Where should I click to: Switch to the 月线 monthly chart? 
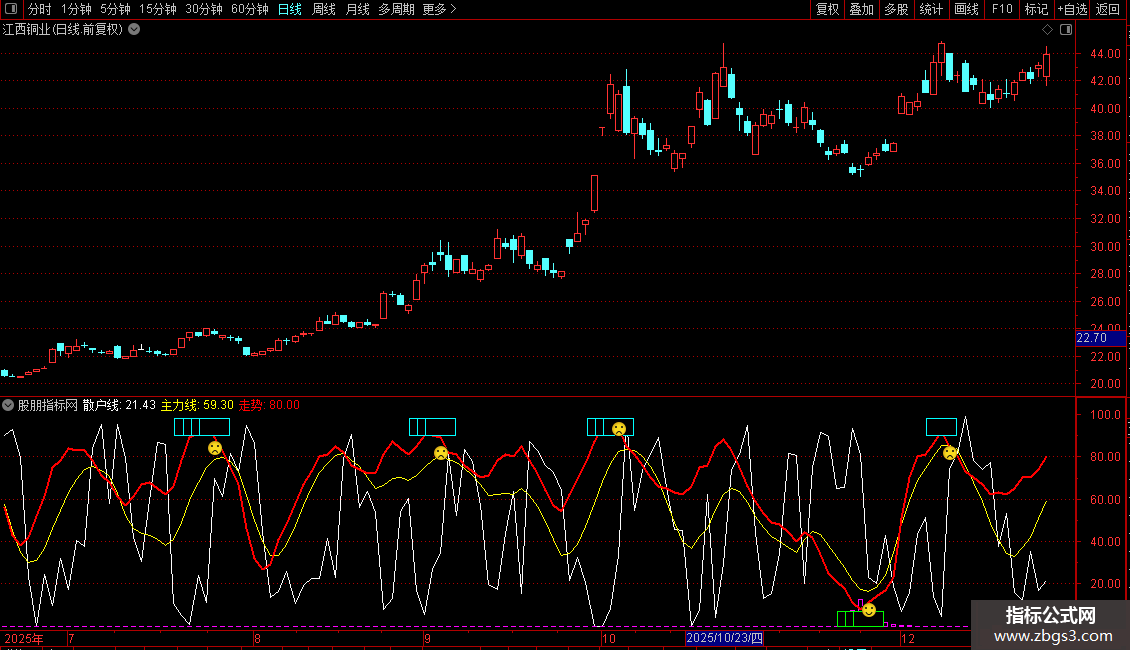pyautogui.click(x=357, y=9)
